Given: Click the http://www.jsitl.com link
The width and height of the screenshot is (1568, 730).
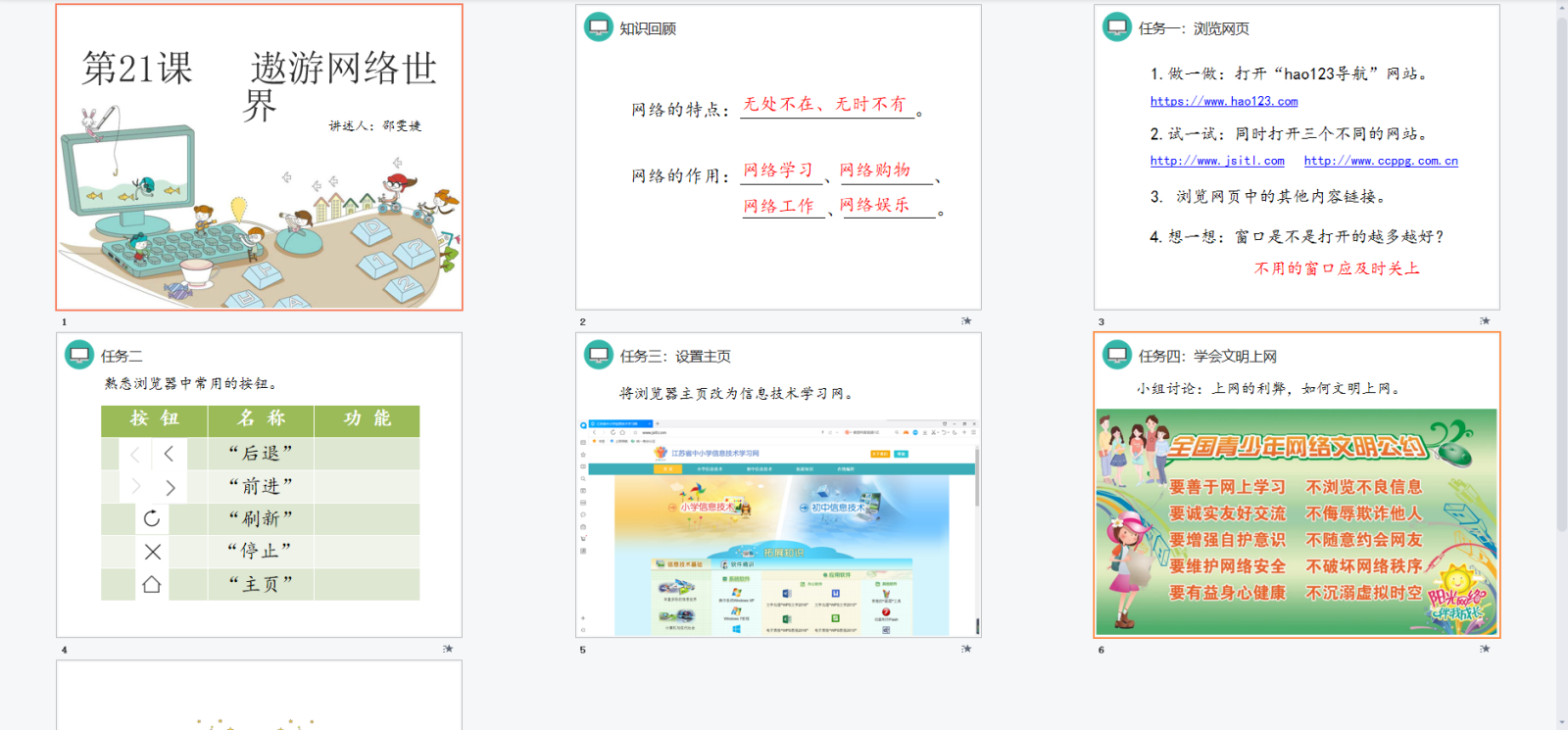Looking at the screenshot, I should pos(1216,161).
